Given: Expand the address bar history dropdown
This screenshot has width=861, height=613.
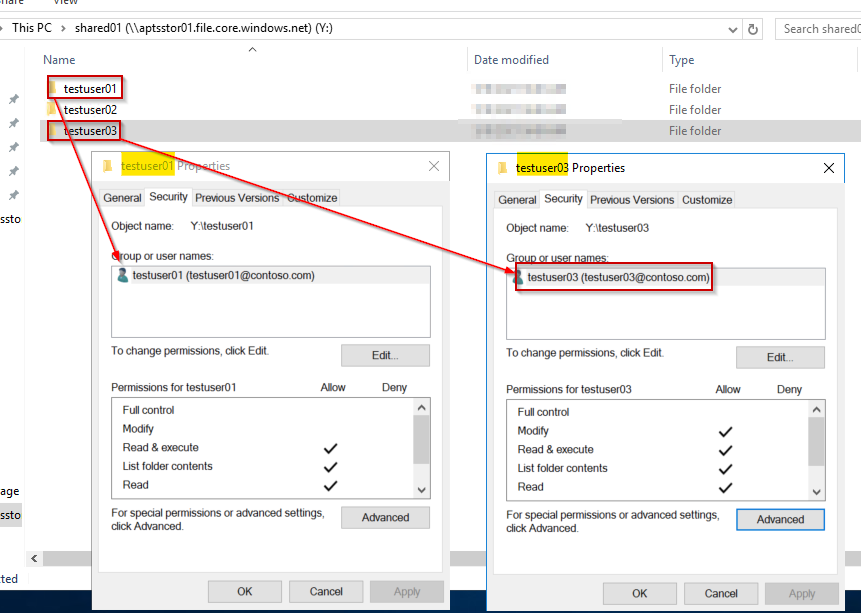Looking at the screenshot, I should [x=733, y=30].
